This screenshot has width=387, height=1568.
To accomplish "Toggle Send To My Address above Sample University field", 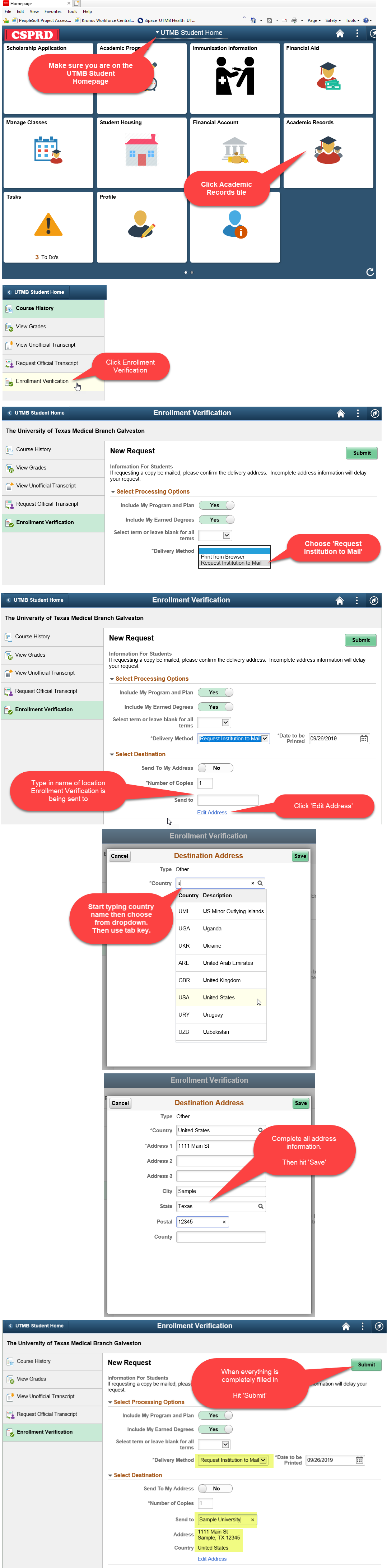I will pyautogui.click(x=216, y=1488).
